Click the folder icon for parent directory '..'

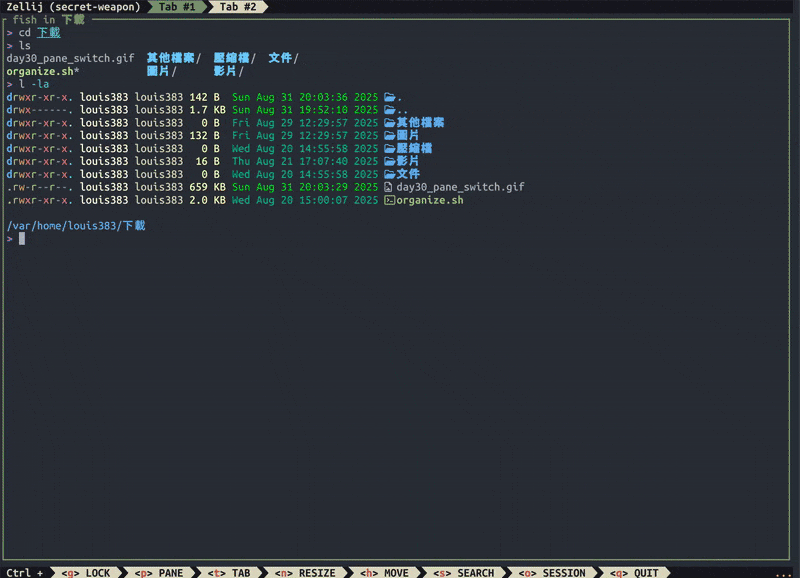tap(389, 110)
